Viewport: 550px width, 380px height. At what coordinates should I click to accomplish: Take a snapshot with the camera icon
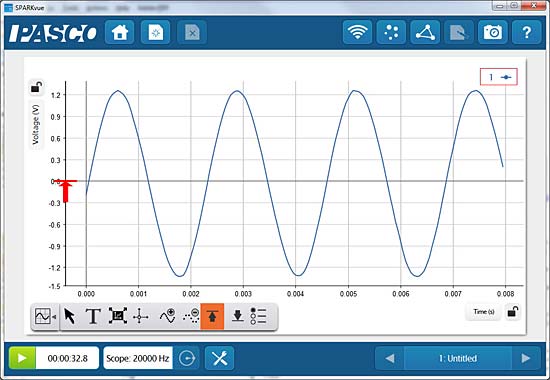click(x=493, y=32)
